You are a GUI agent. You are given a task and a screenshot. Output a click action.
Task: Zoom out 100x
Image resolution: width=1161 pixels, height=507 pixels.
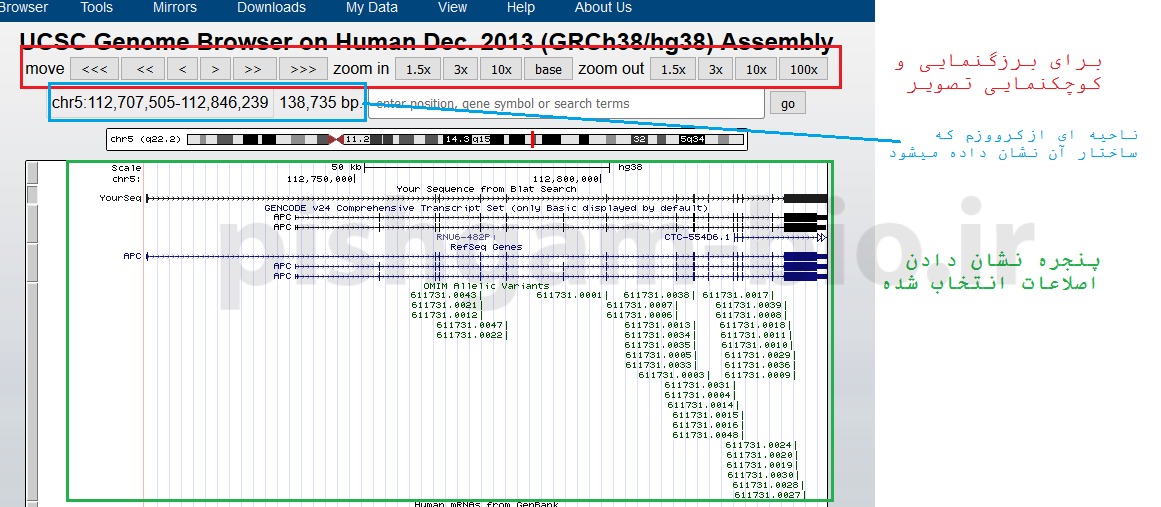803,69
